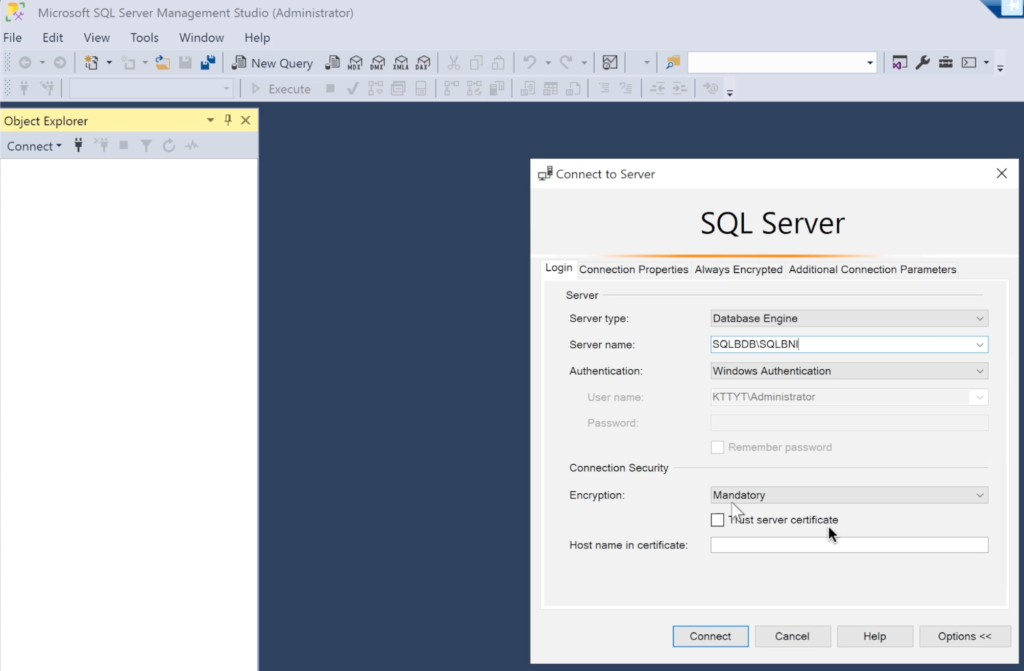The height and width of the screenshot is (671, 1024).
Task: Open the Server type dropdown
Action: (849, 318)
